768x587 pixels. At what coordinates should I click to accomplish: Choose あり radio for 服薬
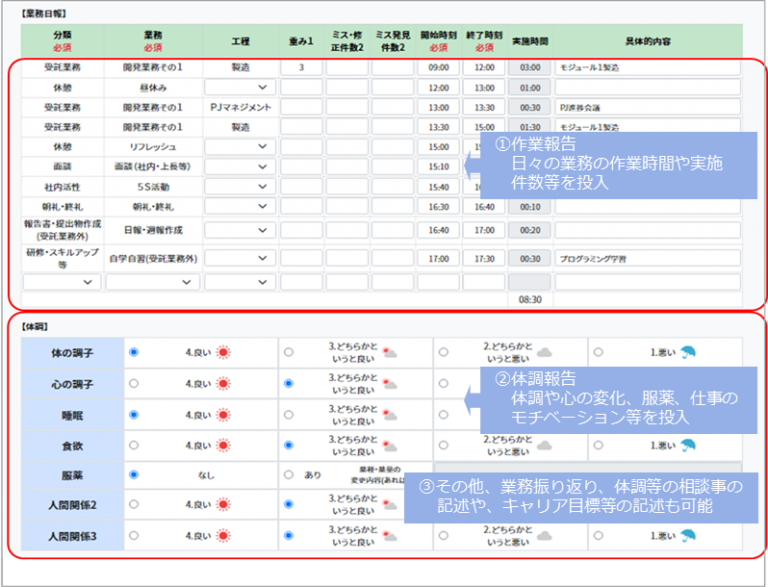point(289,475)
